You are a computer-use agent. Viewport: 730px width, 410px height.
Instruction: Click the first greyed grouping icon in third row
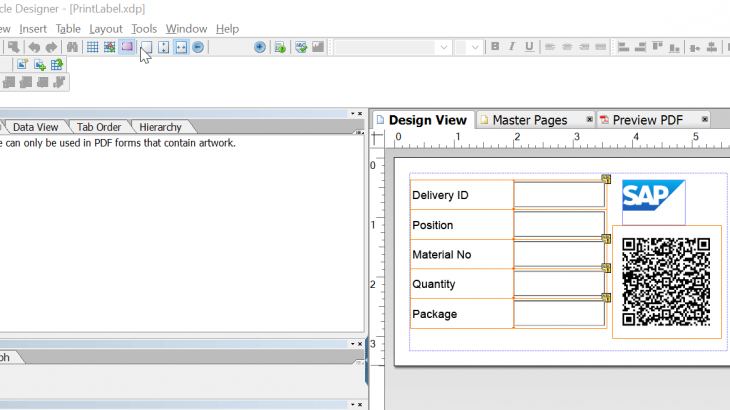pos(9,82)
